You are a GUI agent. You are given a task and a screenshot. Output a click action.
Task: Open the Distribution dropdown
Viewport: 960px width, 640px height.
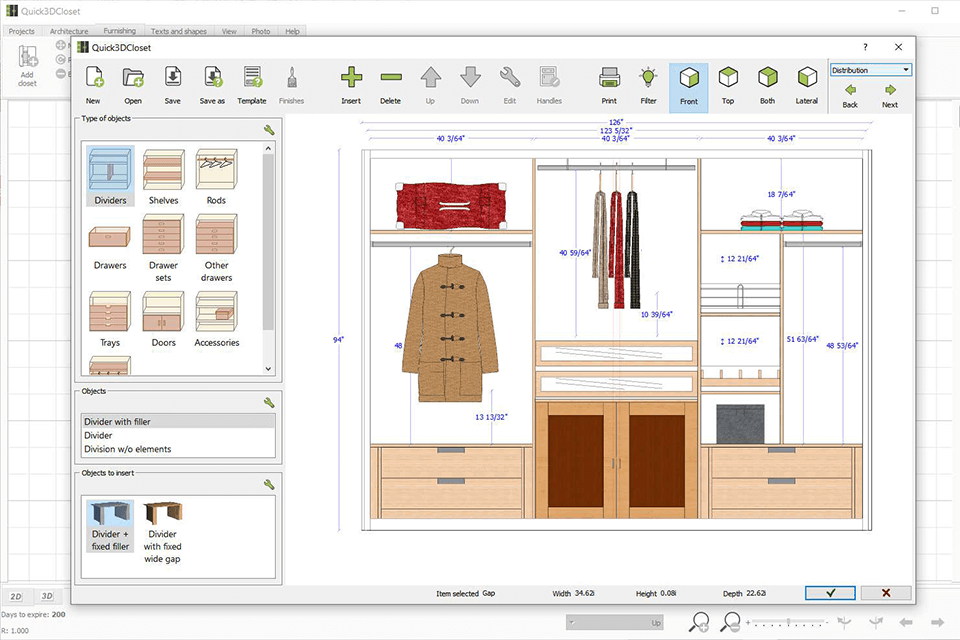tap(870, 70)
